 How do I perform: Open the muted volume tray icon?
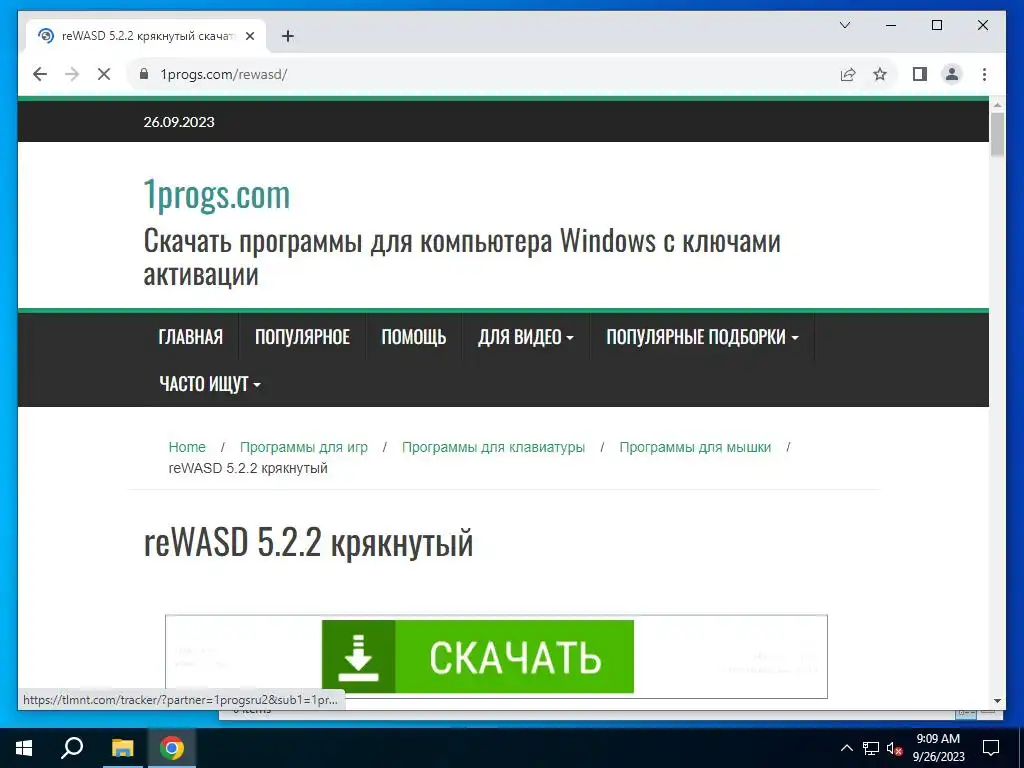(894, 748)
